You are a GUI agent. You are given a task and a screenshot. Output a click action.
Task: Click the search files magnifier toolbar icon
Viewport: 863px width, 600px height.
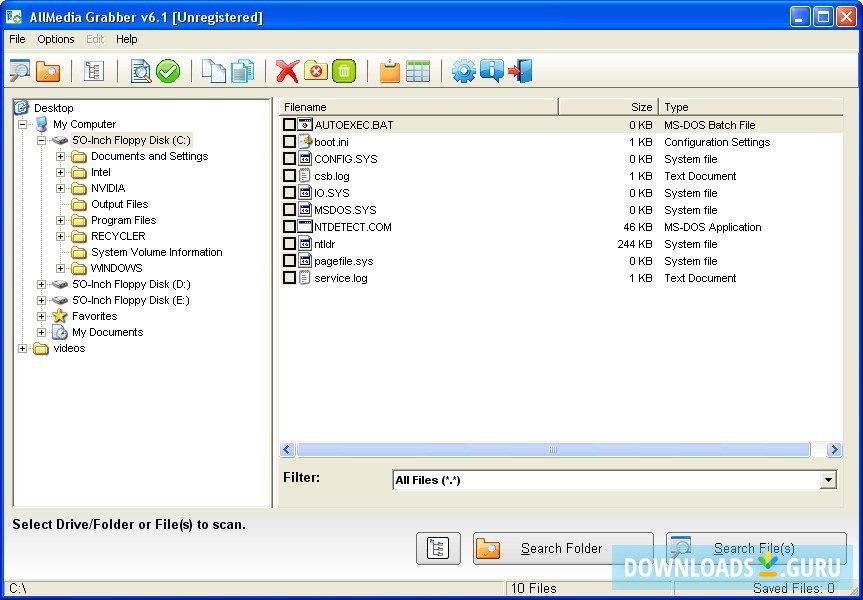point(20,72)
